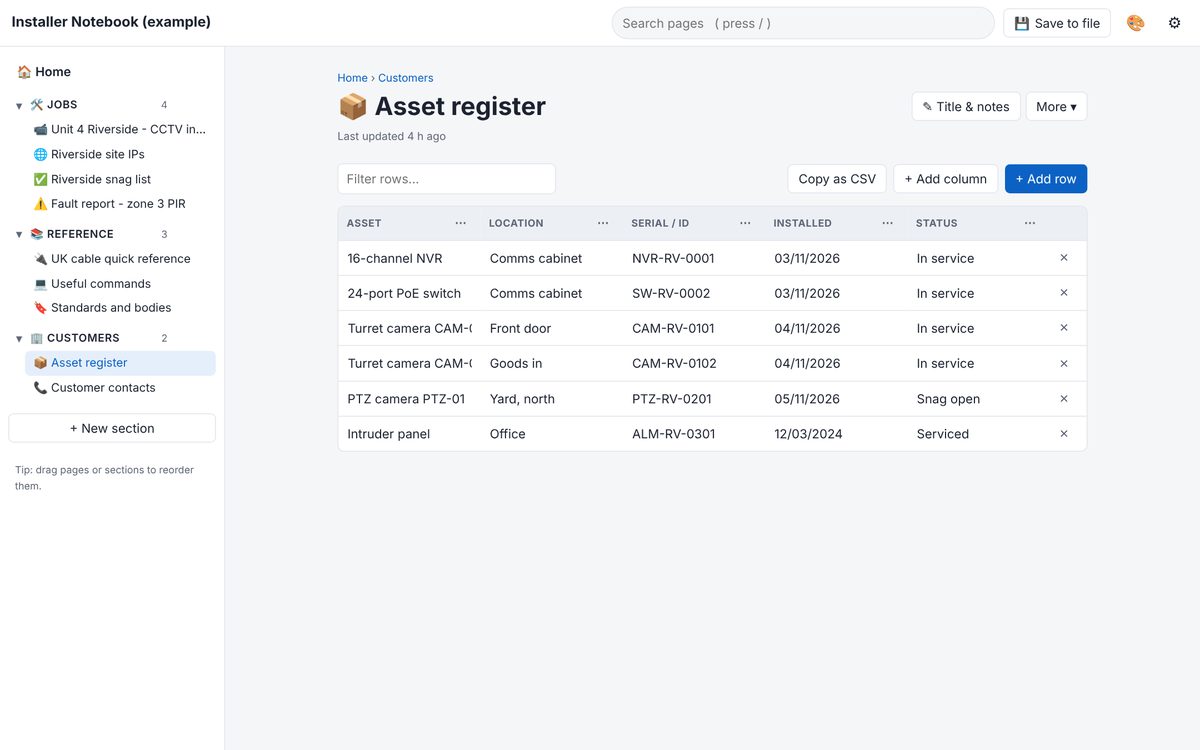Click the 16-channel NVR cell
Image resolution: width=1200 pixels, height=750 pixels.
(409, 258)
